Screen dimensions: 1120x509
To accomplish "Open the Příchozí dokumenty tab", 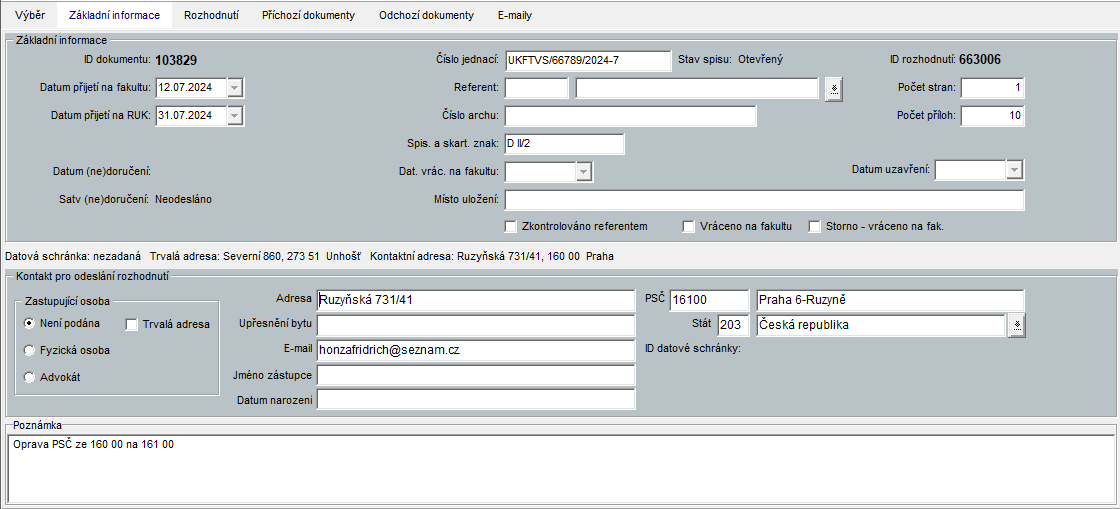I will pos(308,15).
